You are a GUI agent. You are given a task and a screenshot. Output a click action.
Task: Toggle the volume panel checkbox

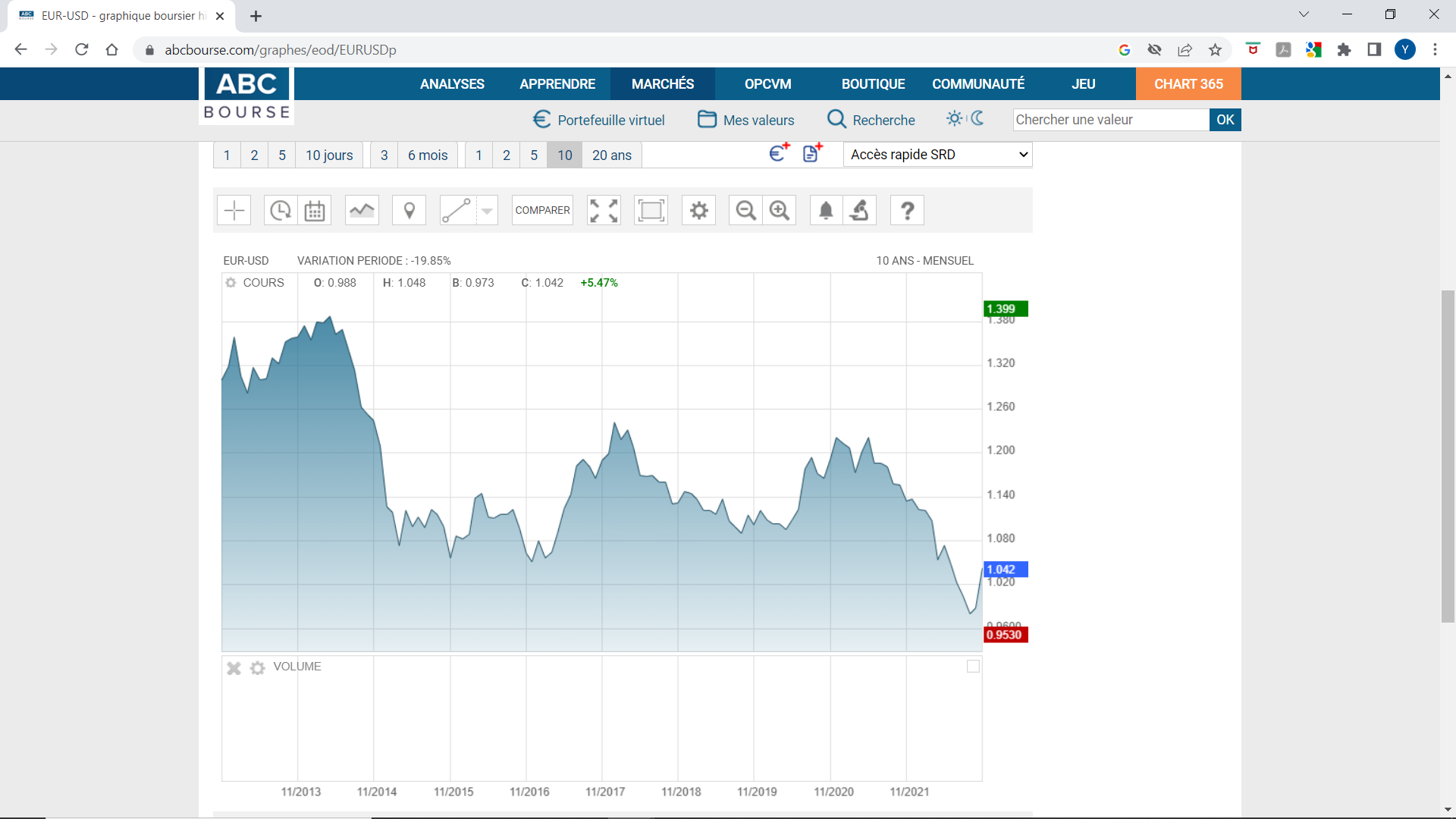pos(973,667)
